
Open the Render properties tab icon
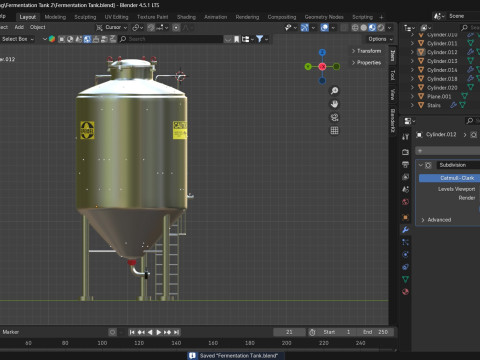click(405, 152)
